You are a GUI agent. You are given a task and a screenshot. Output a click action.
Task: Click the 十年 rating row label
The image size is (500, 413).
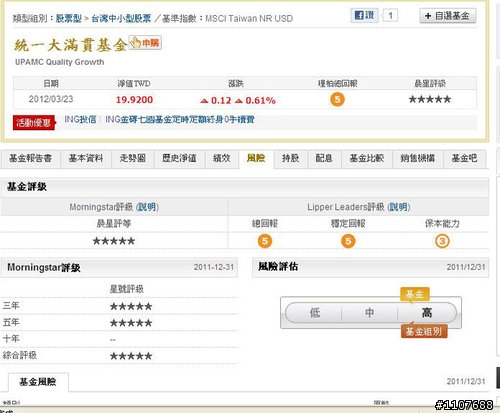tap(11, 339)
